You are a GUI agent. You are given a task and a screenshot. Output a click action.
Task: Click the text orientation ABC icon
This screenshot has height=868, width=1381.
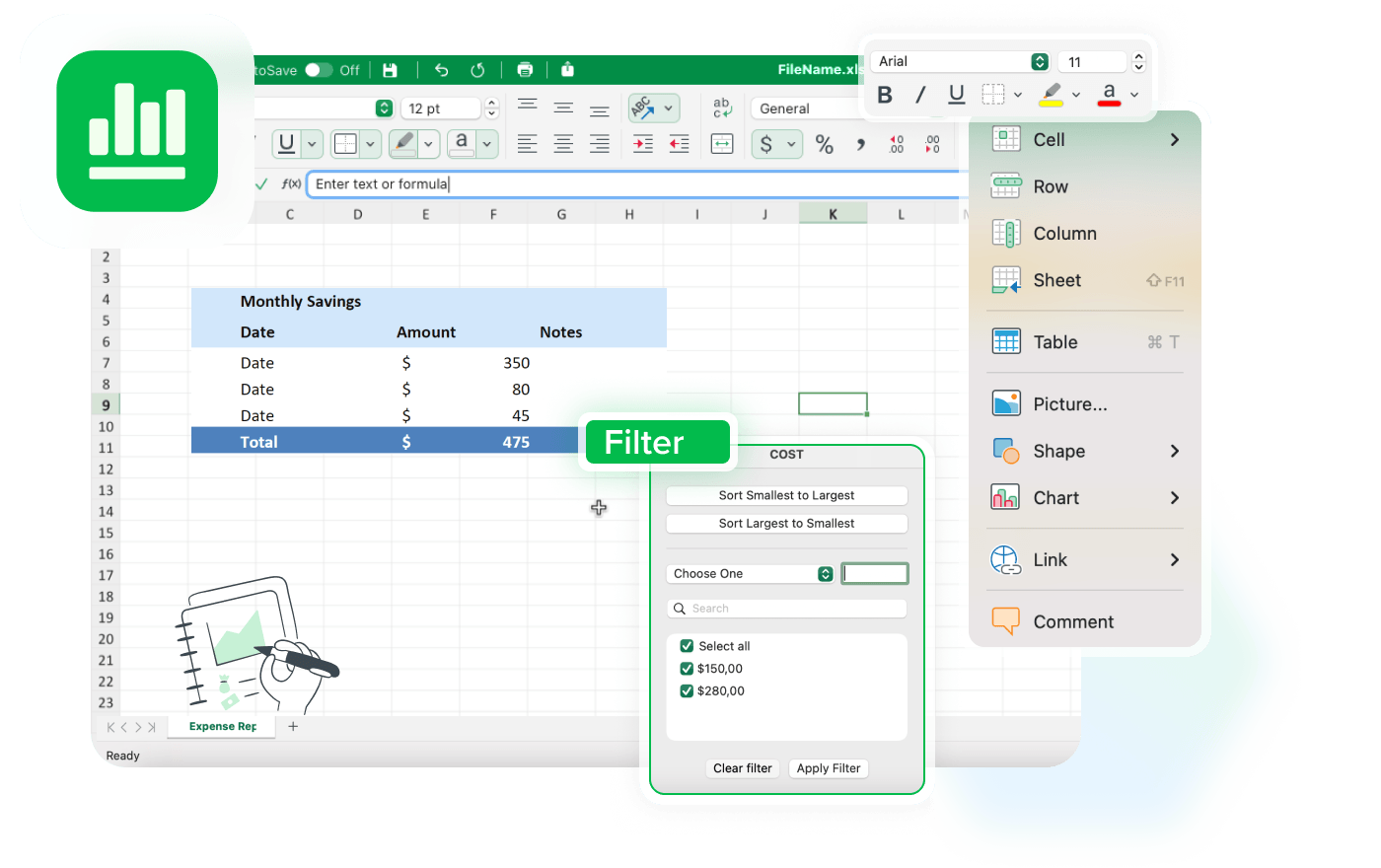pos(643,108)
